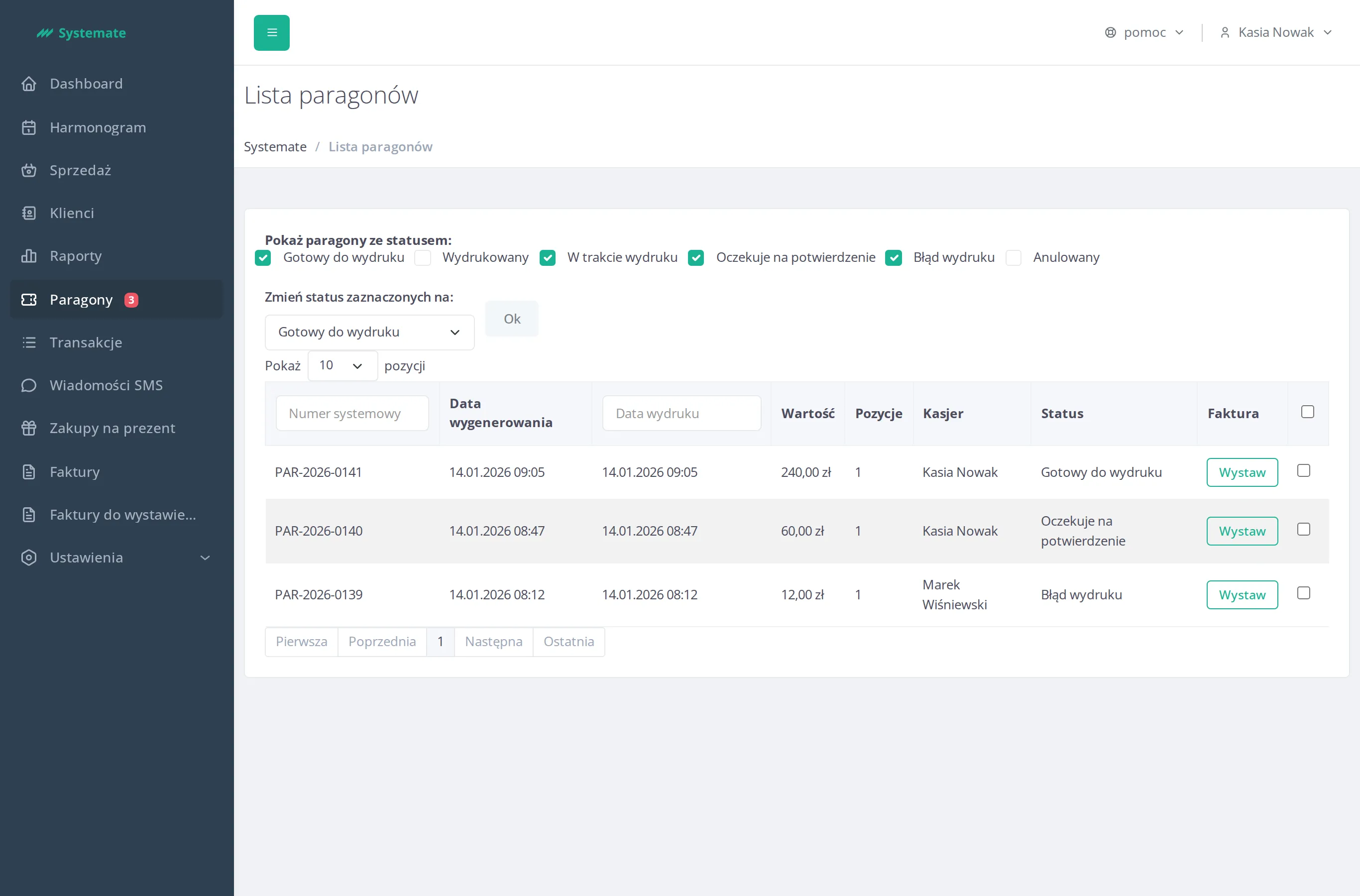Click the Systemate logo icon

click(45, 33)
